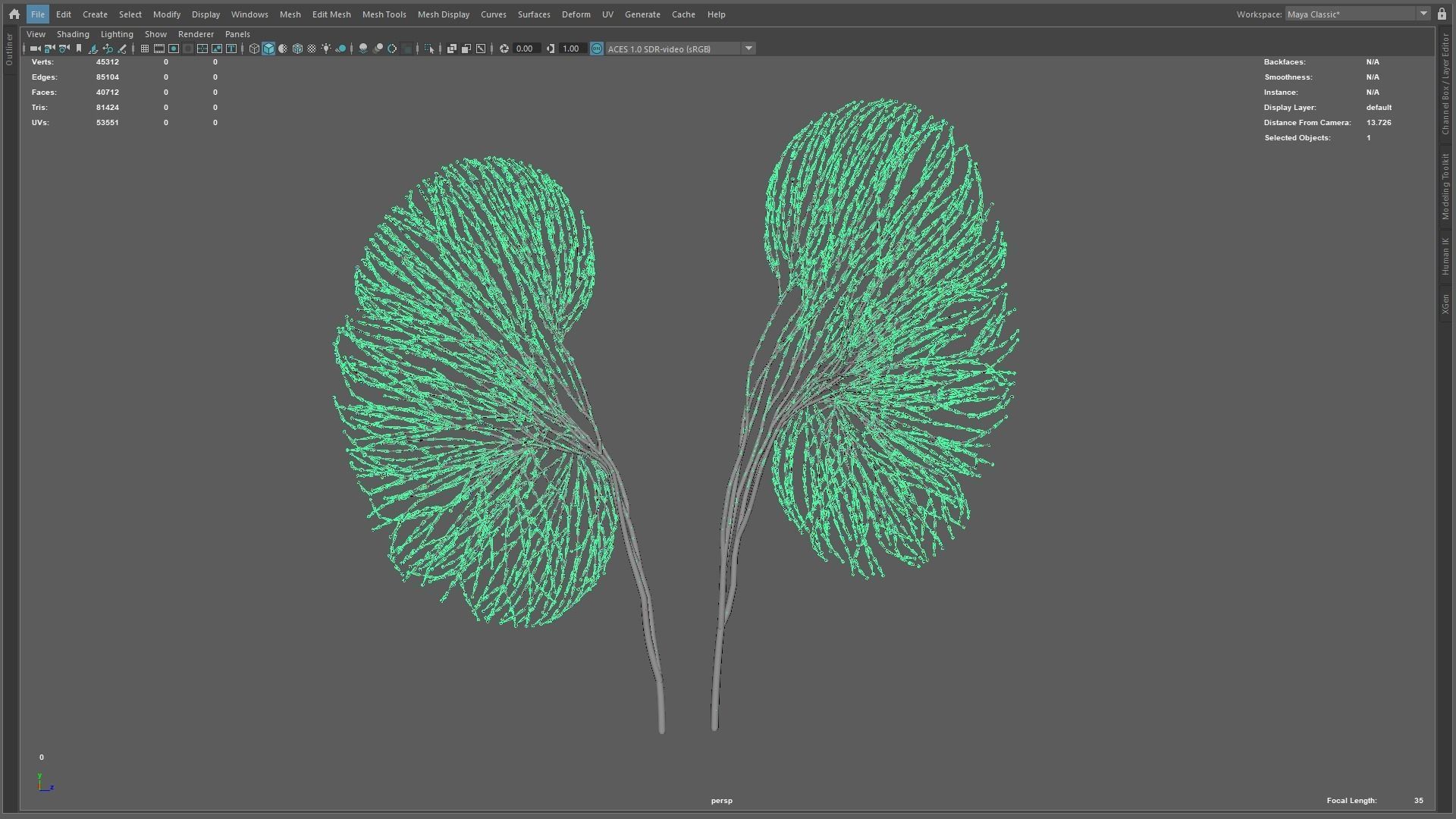This screenshot has height=819, width=1456.
Task: Open the panel Renderer menu
Action: [x=196, y=34]
